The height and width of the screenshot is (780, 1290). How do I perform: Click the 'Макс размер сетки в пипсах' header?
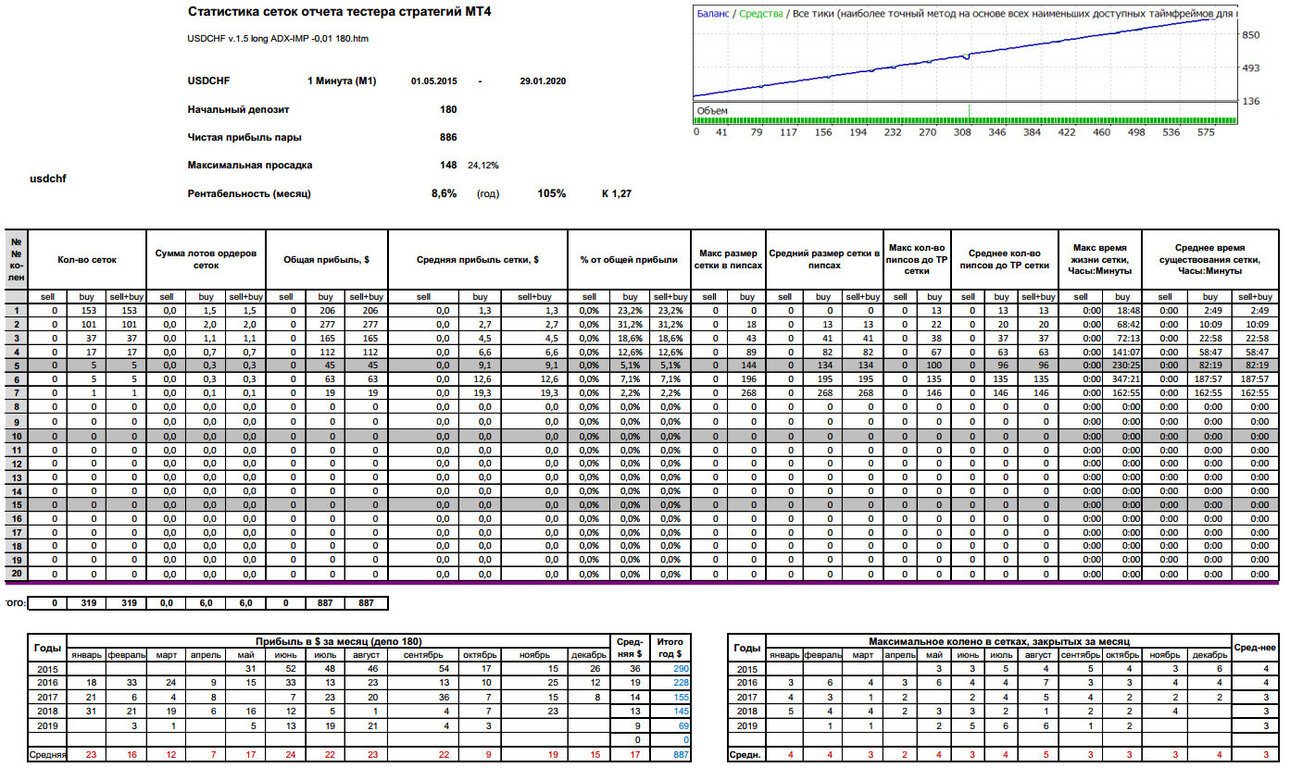point(728,259)
